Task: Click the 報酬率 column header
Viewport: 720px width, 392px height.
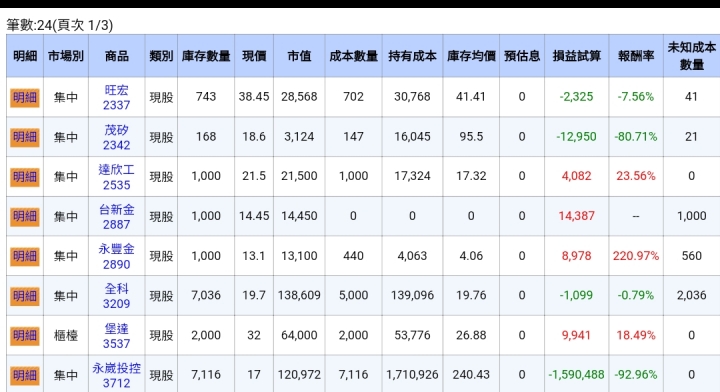Action: click(x=636, y=56)
